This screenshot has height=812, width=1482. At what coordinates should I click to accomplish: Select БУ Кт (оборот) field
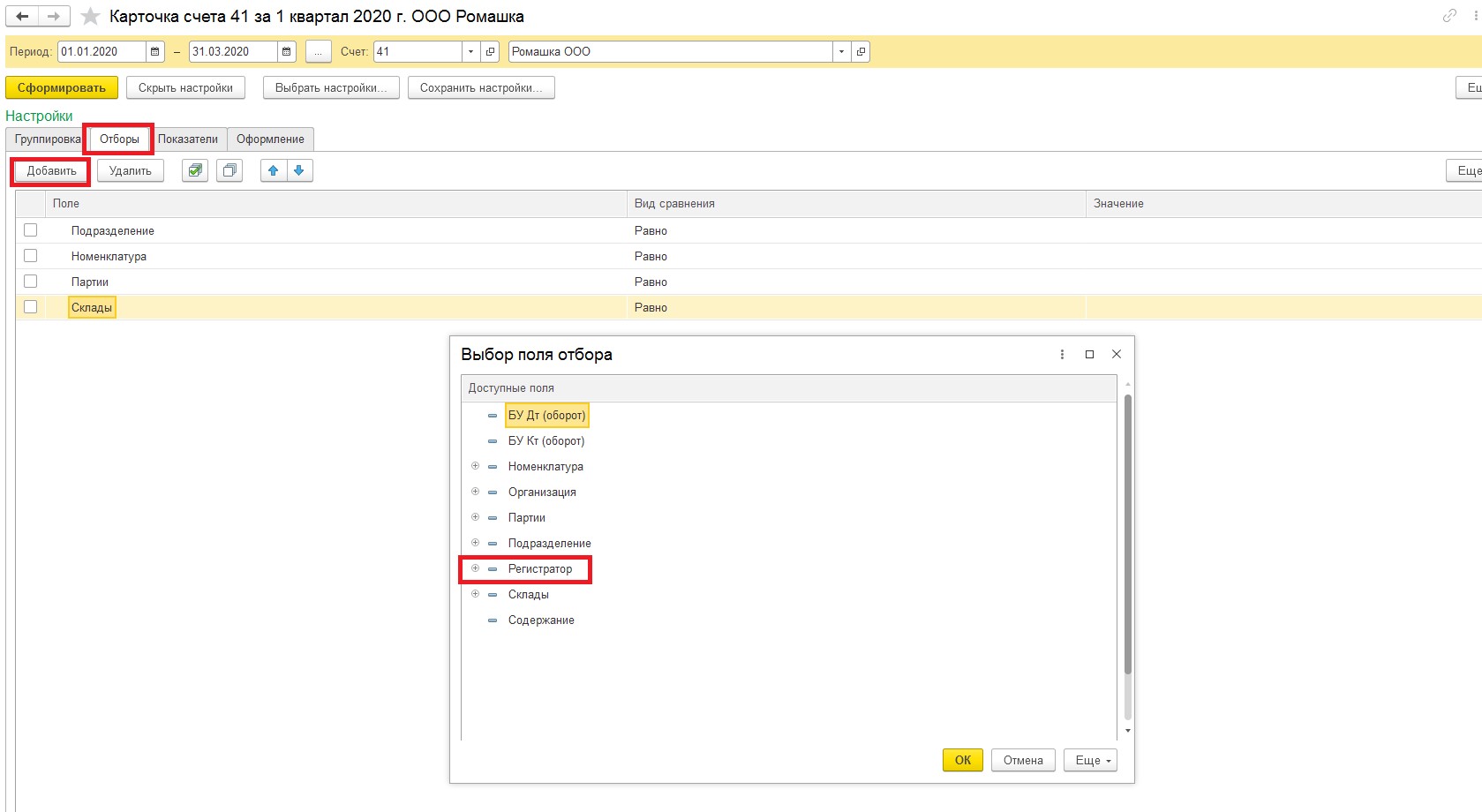tap(546, 440)
